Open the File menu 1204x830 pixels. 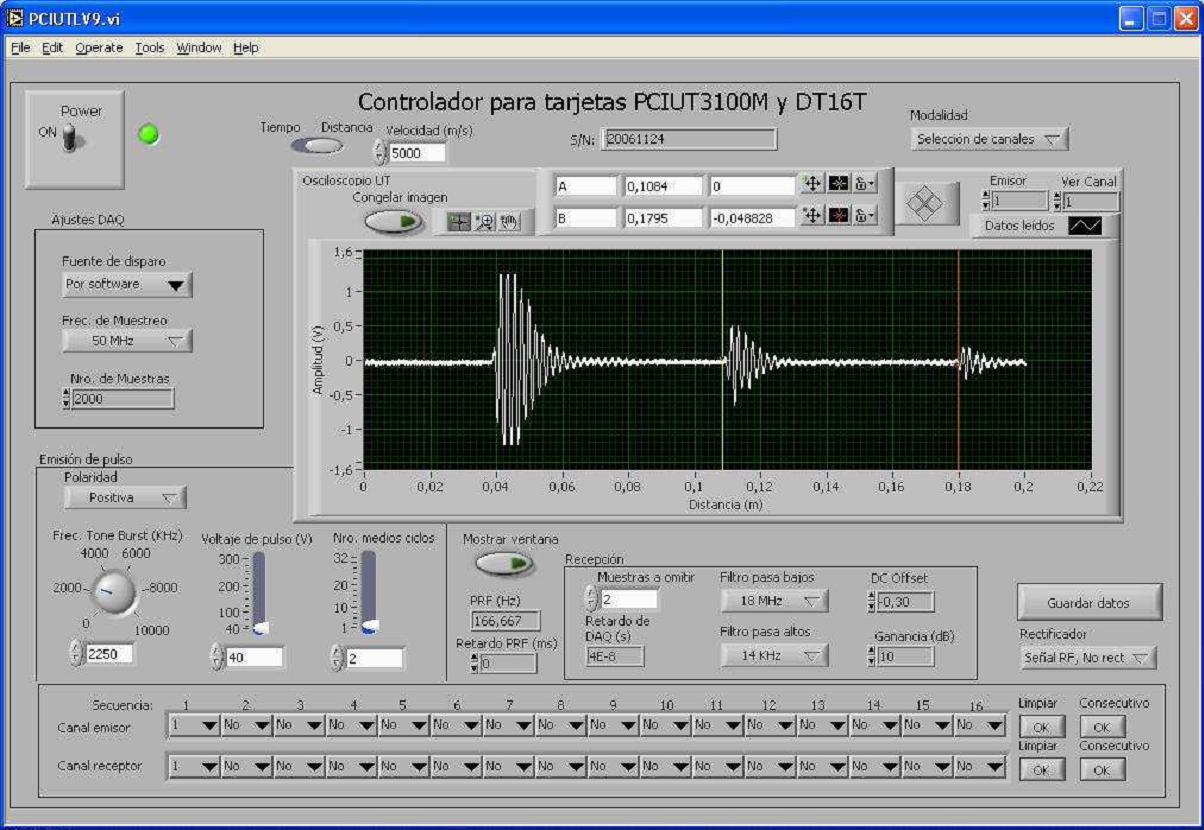(21, 47)
